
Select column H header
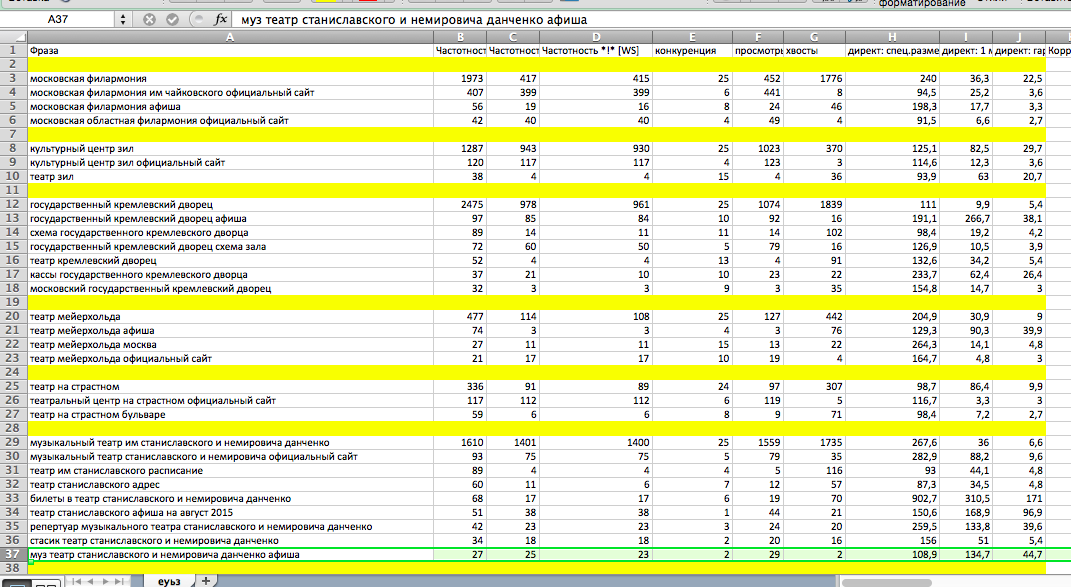892,37
